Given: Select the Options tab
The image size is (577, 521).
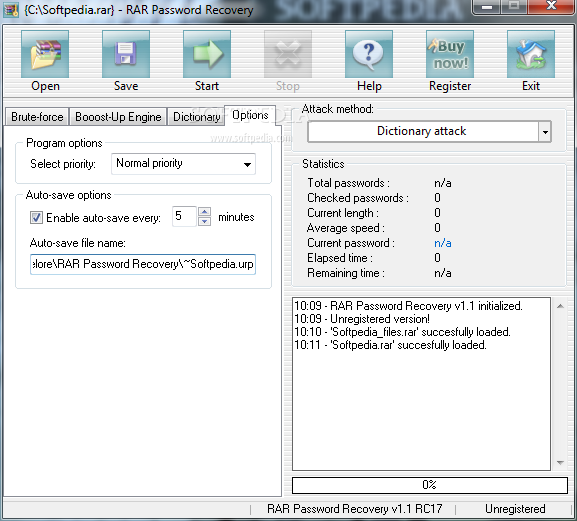Looking at the screenshot, I should click(250, 116).
